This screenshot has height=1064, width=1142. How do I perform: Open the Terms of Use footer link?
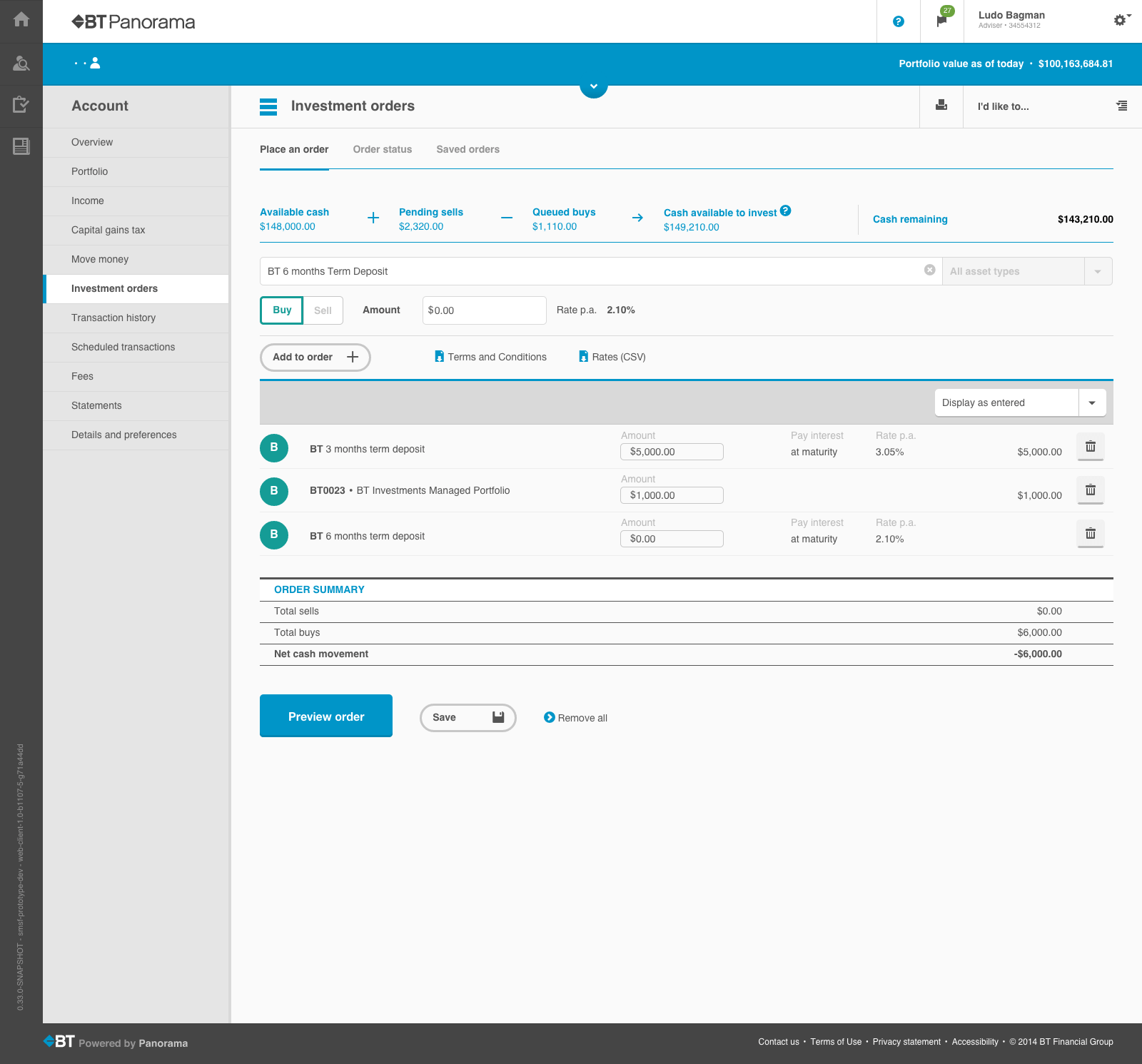click(836, 1042)
